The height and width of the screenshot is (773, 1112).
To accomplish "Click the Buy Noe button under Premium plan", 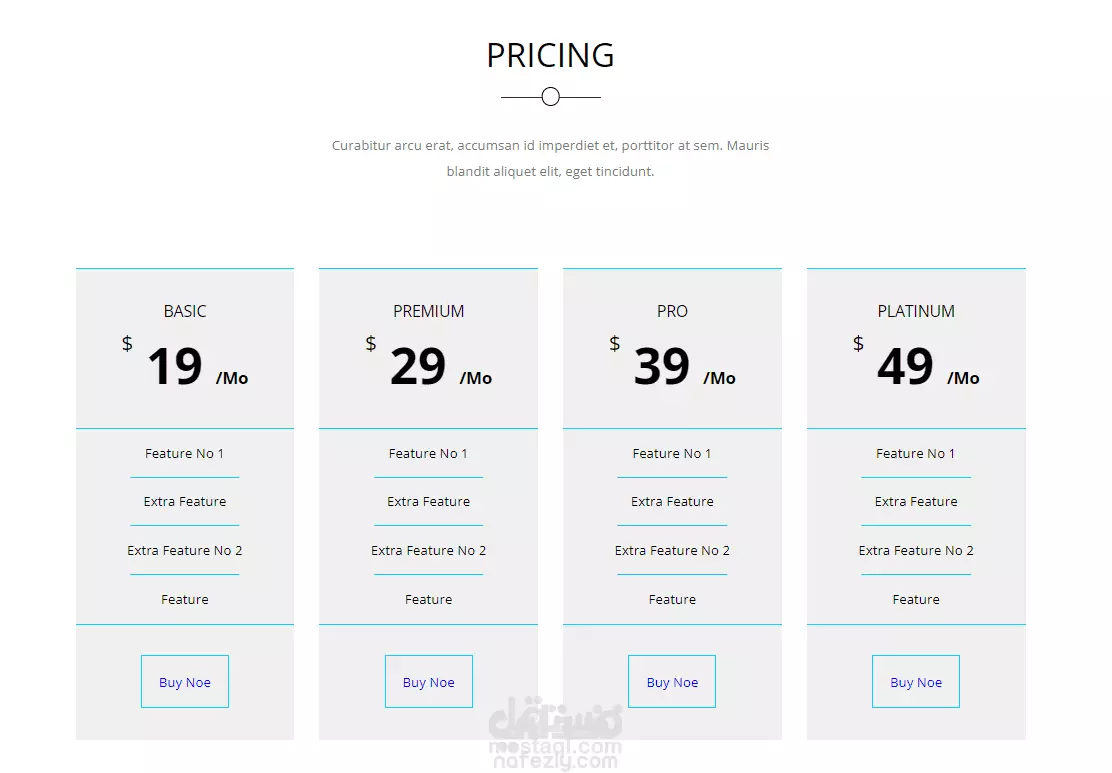I will click(428, 682).
